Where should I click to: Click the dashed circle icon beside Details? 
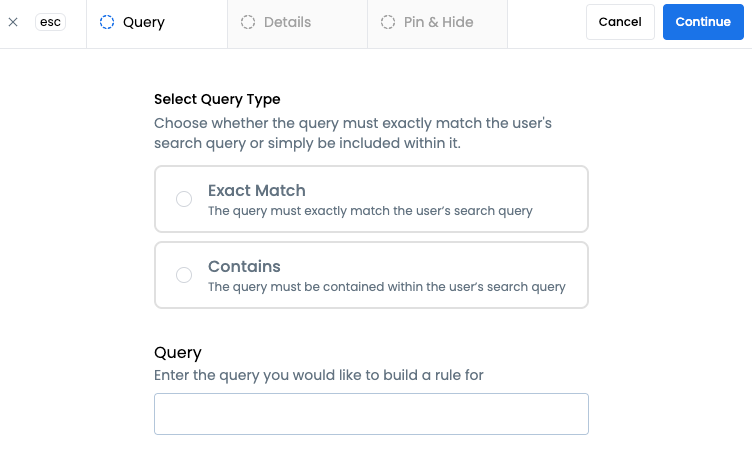point(248,22)
